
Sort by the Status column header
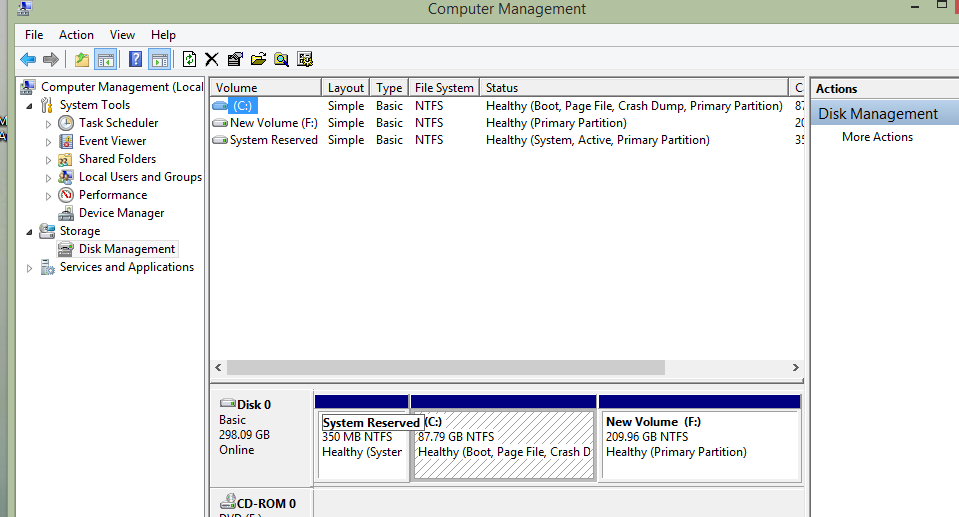click(x=634, y=87)
